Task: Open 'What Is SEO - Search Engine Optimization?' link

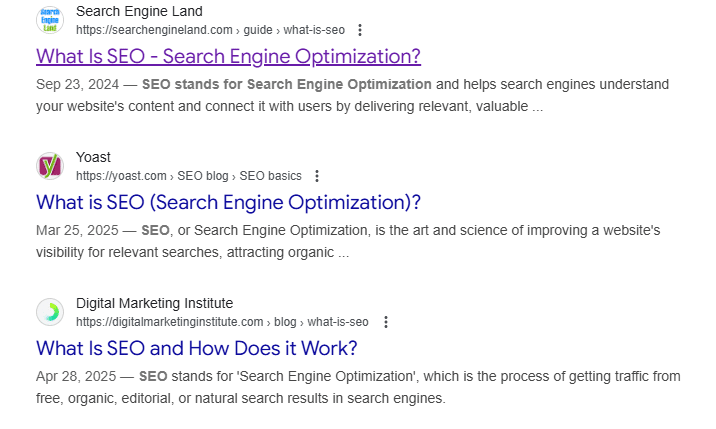Action: click(x=228, y=57)
